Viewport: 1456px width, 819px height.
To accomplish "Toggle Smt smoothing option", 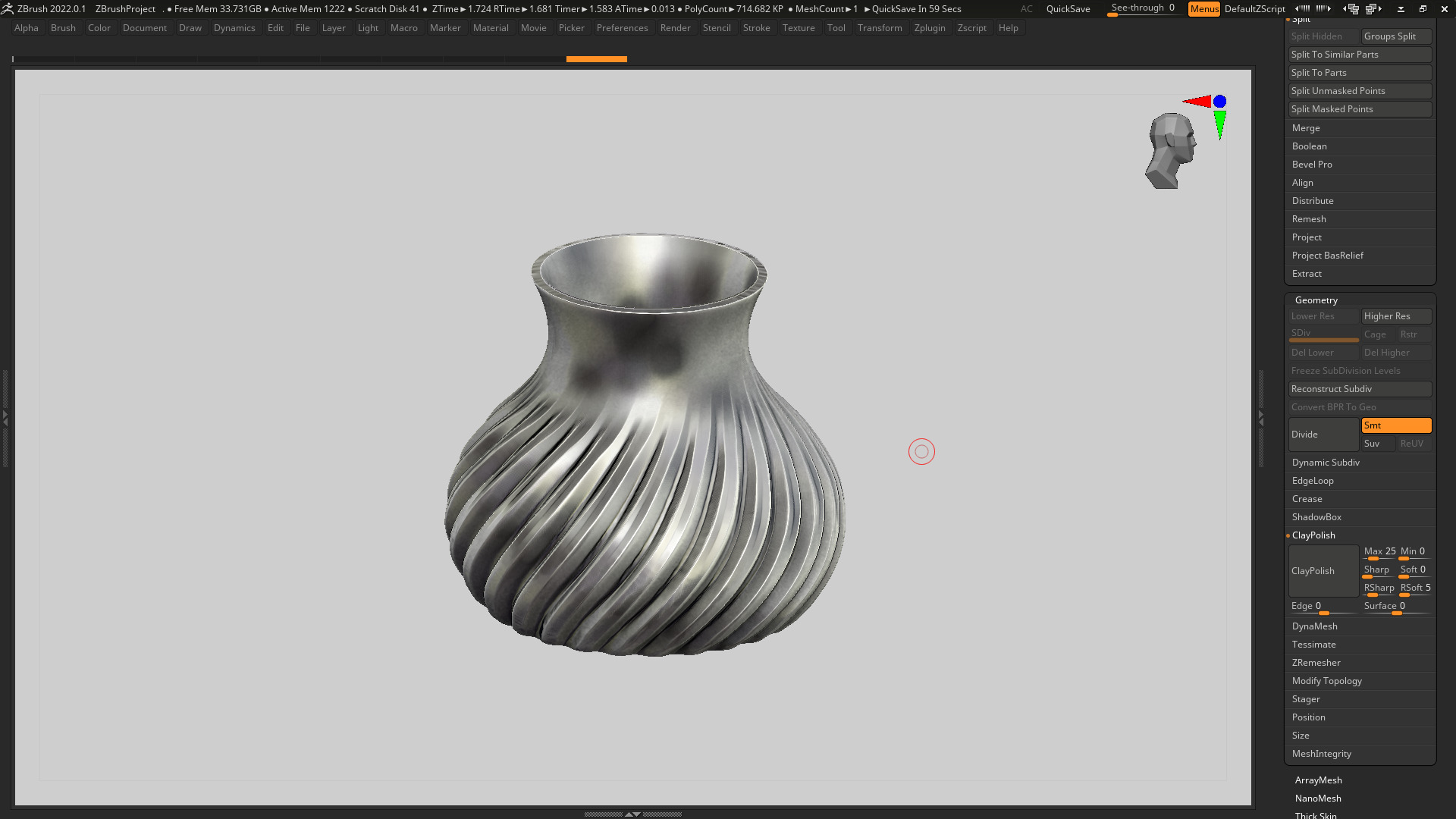I will pyautogui.click(x=1396, y=425).
